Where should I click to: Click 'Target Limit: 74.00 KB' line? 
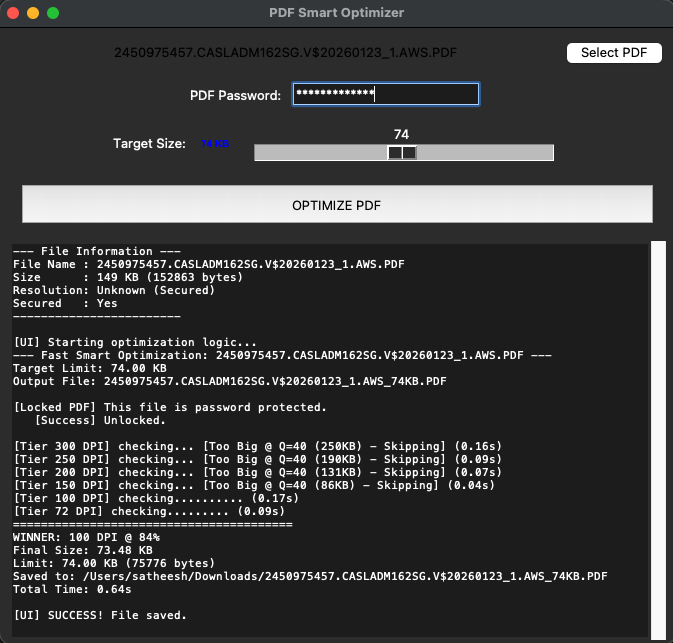[x=90, y=368]
